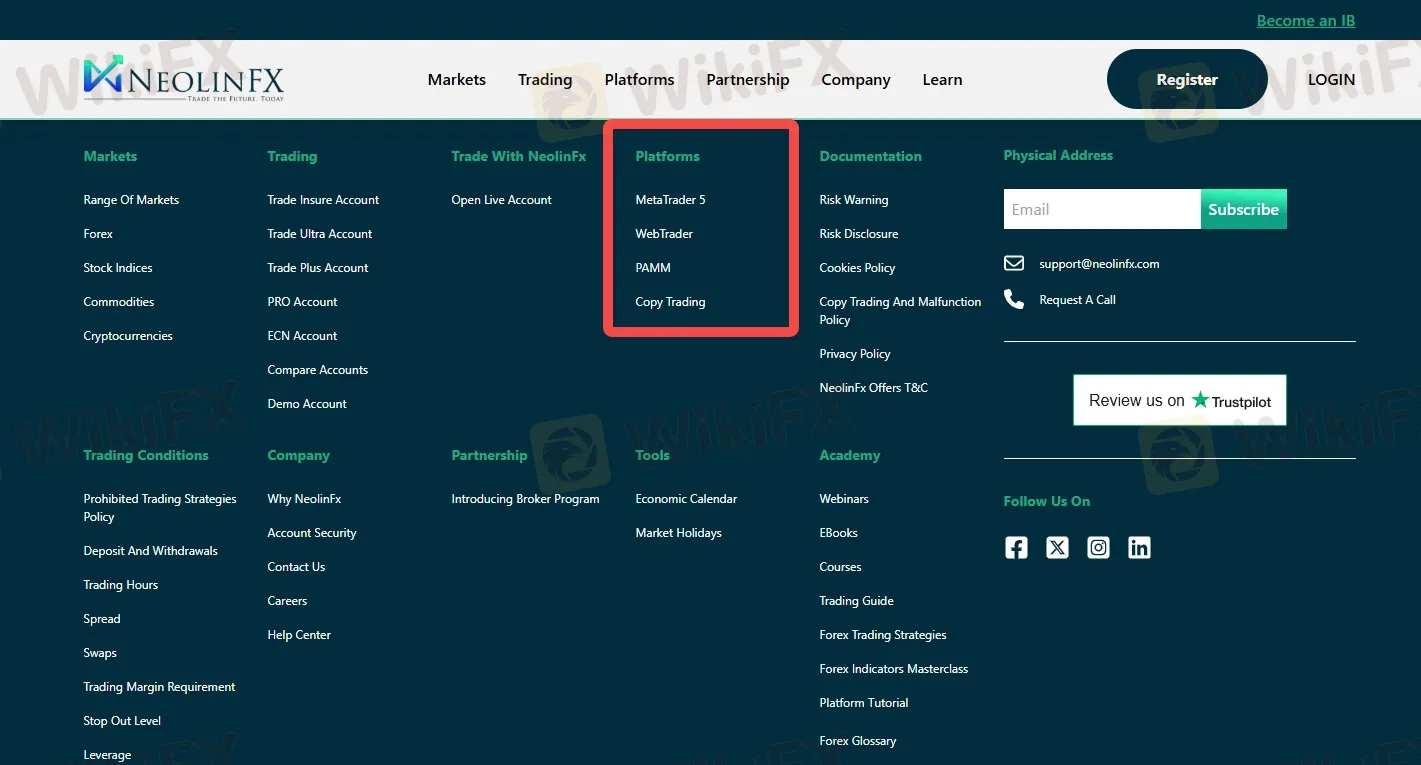Open the Cryptocurrencies link
Image resolution: width=1421 pixels, height=765 pixels.
128,336
